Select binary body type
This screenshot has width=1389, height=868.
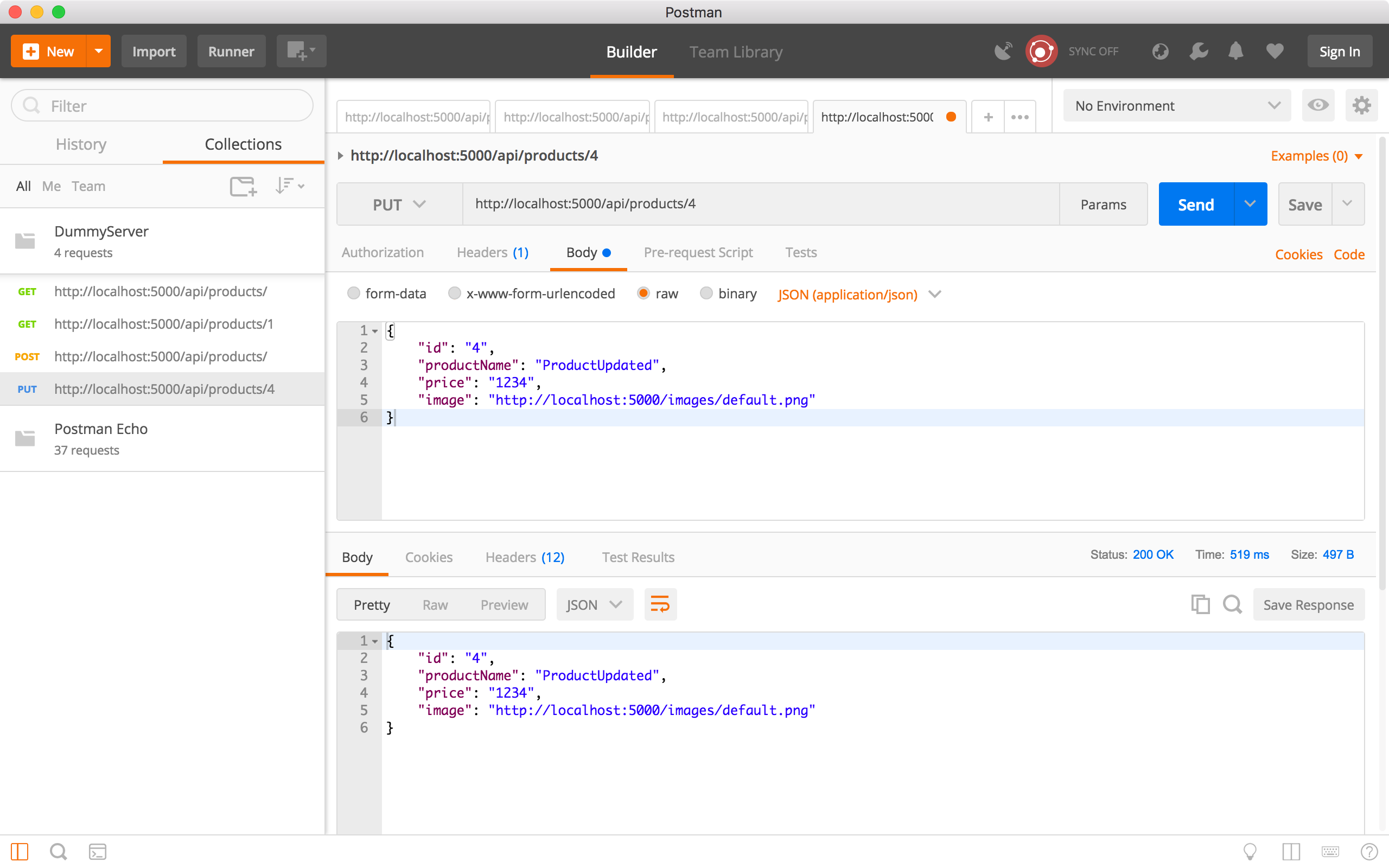[706, 293]
